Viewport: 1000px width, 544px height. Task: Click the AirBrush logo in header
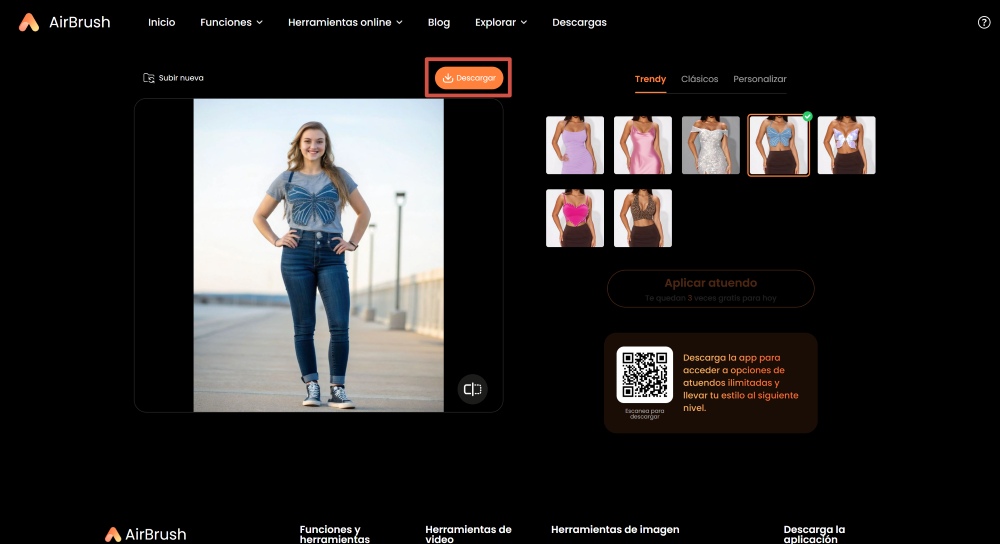(64, 22)
